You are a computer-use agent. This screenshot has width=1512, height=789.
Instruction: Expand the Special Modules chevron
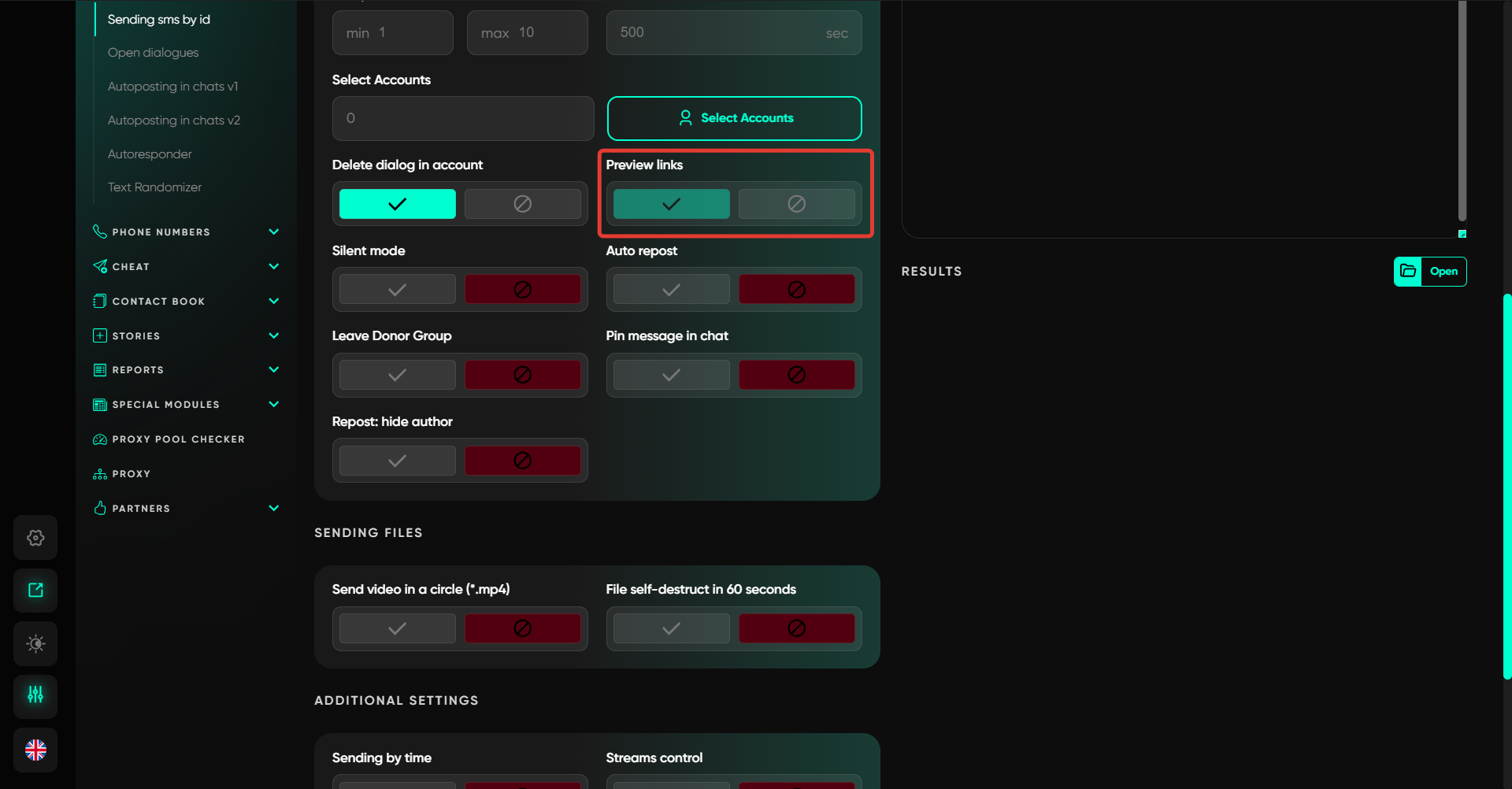coord(274,404)
